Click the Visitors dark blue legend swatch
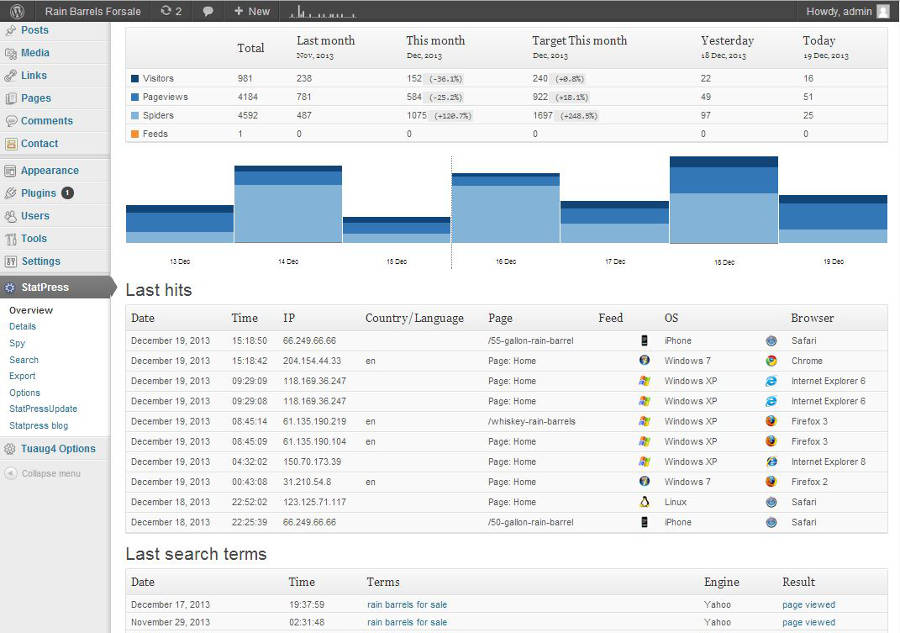 pyautogui.click(x=135, y=79)
